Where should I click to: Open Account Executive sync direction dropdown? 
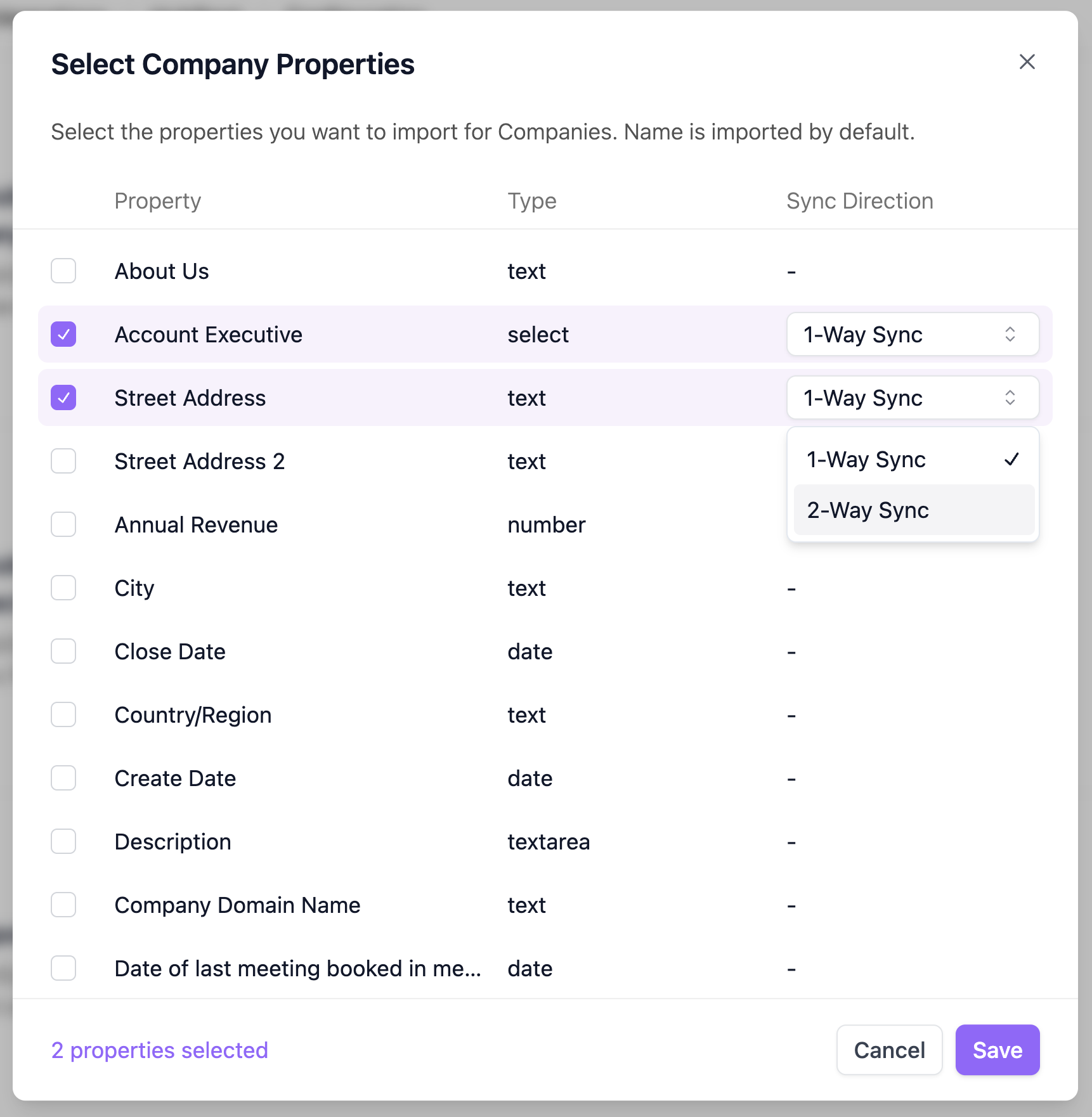912,335
